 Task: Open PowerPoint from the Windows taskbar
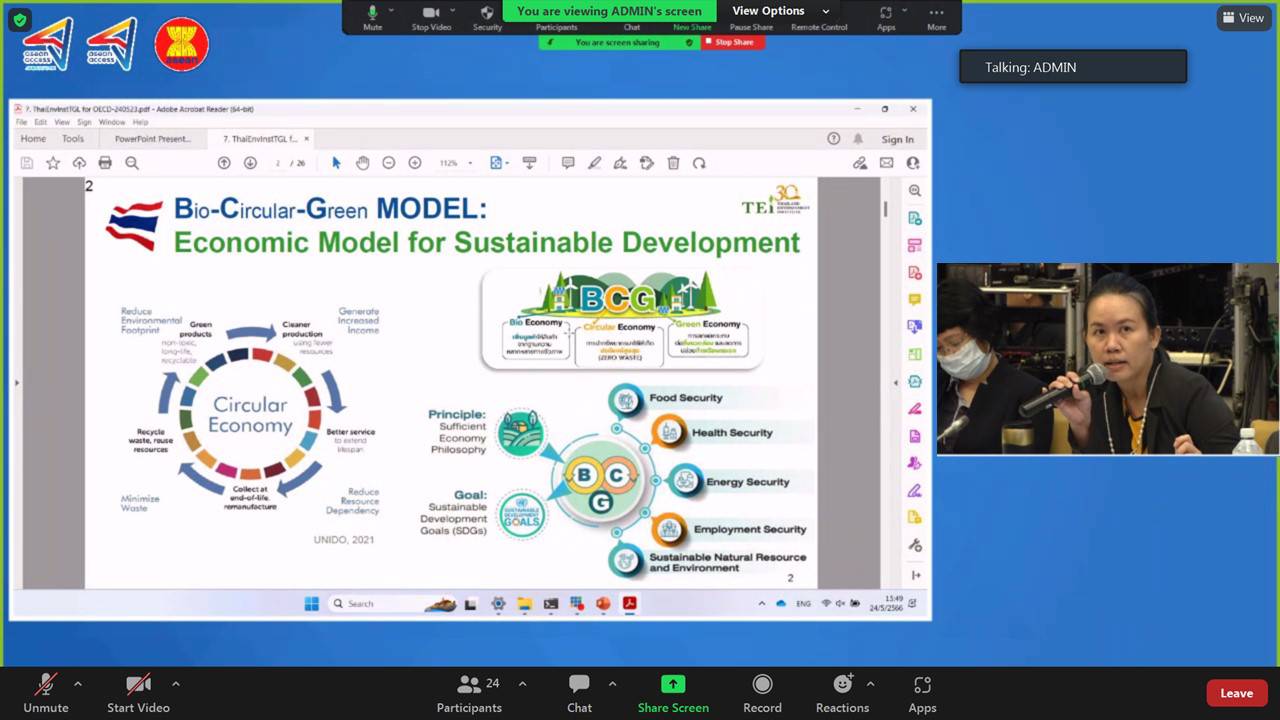point(603,603)
